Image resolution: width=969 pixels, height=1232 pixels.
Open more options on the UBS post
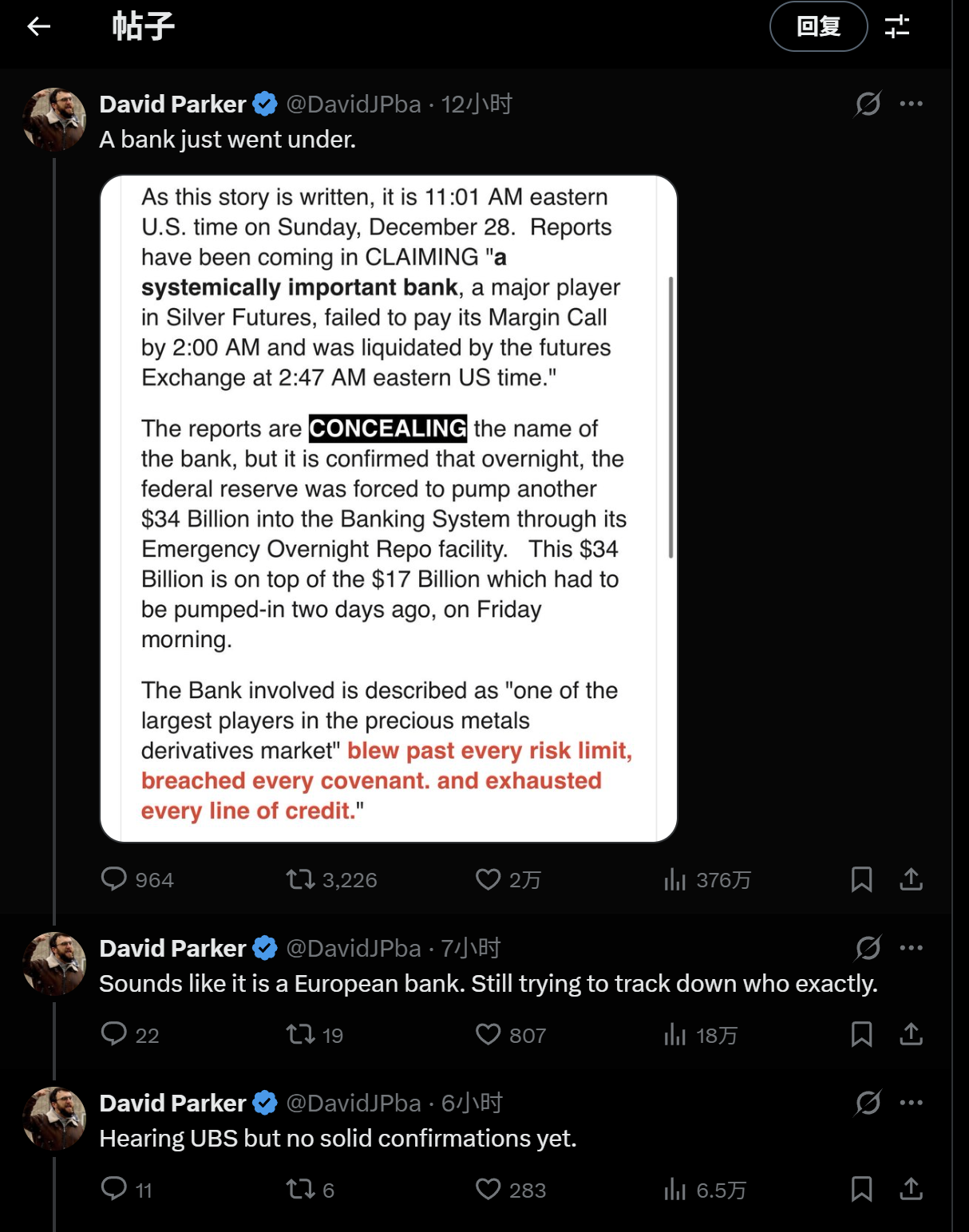[x=911, y=1103]
